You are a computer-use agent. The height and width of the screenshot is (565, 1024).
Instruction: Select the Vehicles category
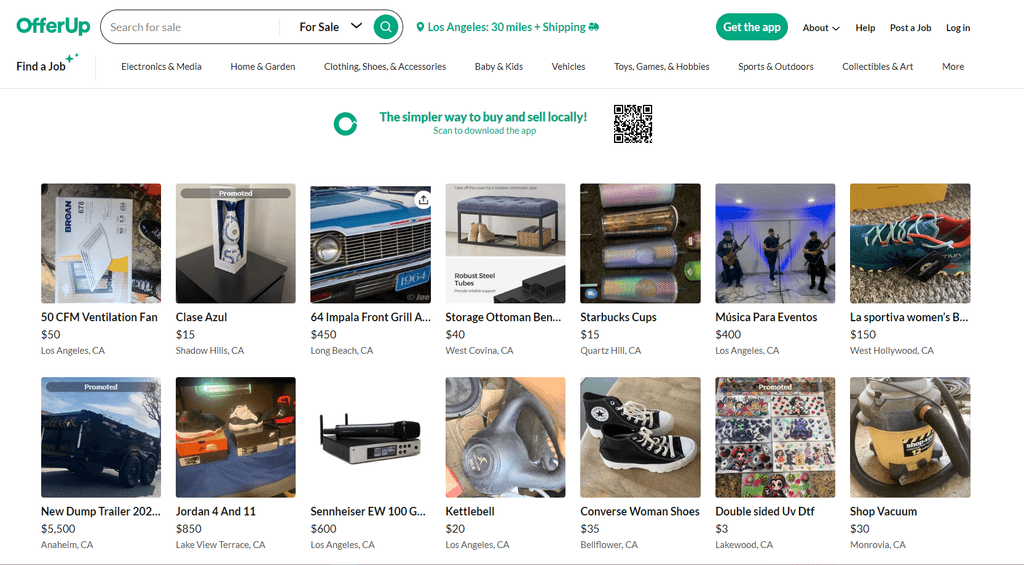pyautogui.click(x=568, y=67)
